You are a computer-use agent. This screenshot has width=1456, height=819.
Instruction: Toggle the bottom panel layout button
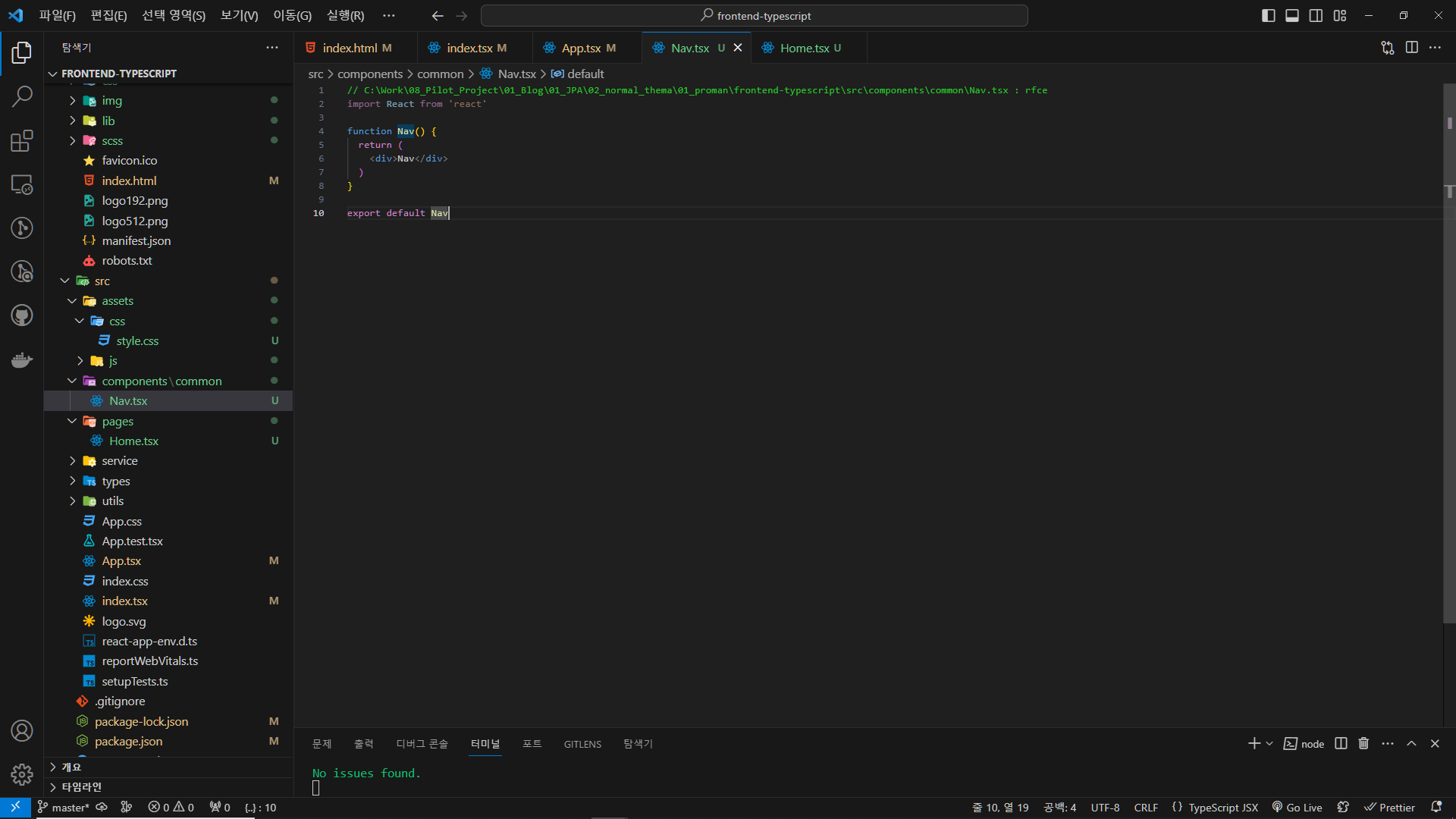coord(1292,16)
